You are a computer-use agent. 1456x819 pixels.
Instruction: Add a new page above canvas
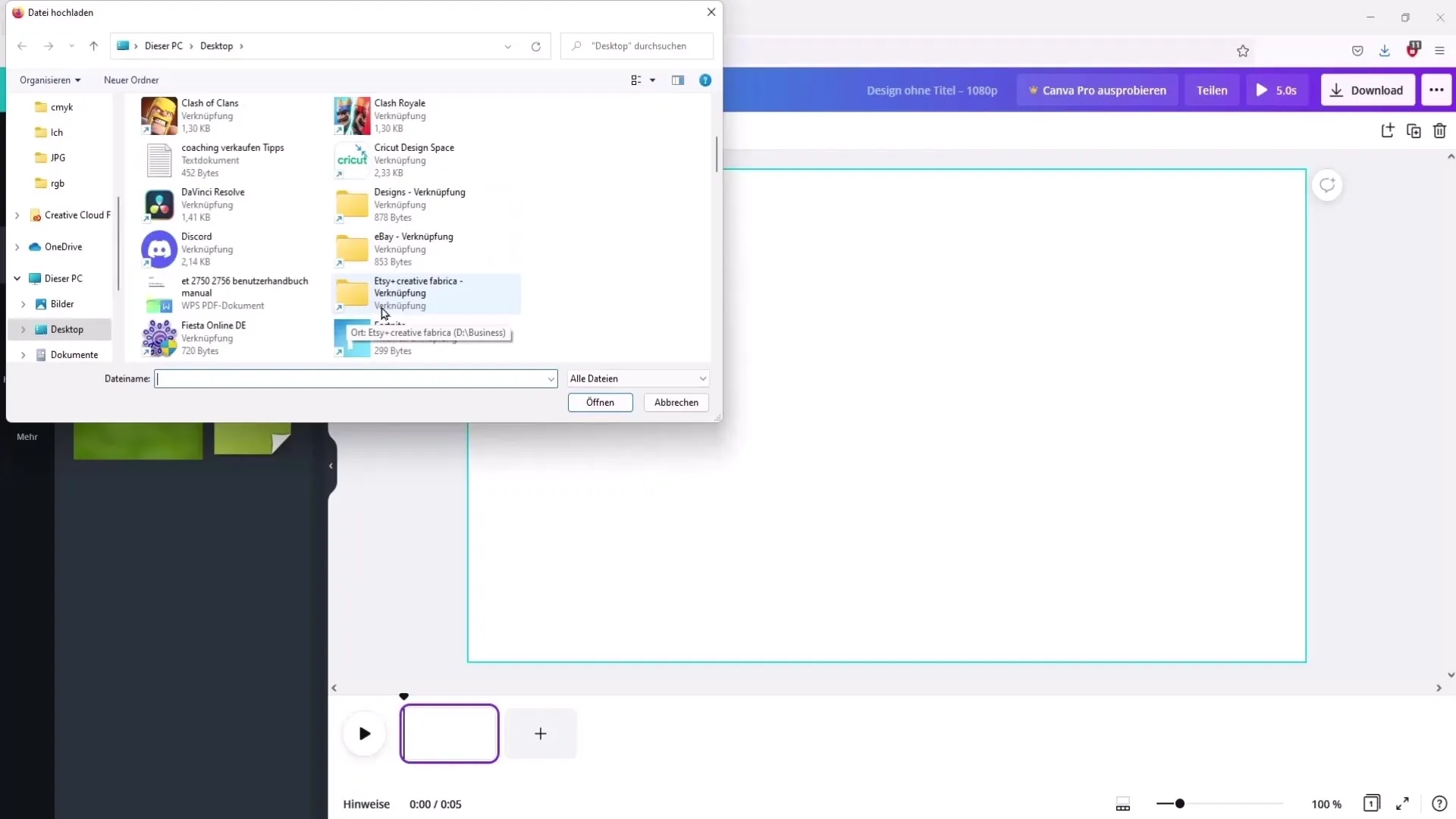tap(1387, 131)
